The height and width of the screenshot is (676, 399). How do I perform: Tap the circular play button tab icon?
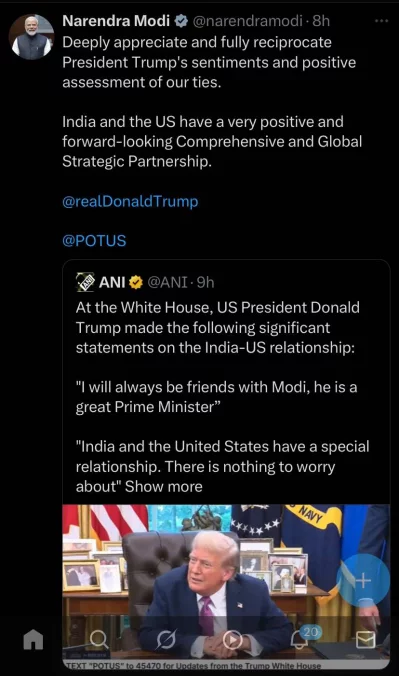(x=232, y=639)
